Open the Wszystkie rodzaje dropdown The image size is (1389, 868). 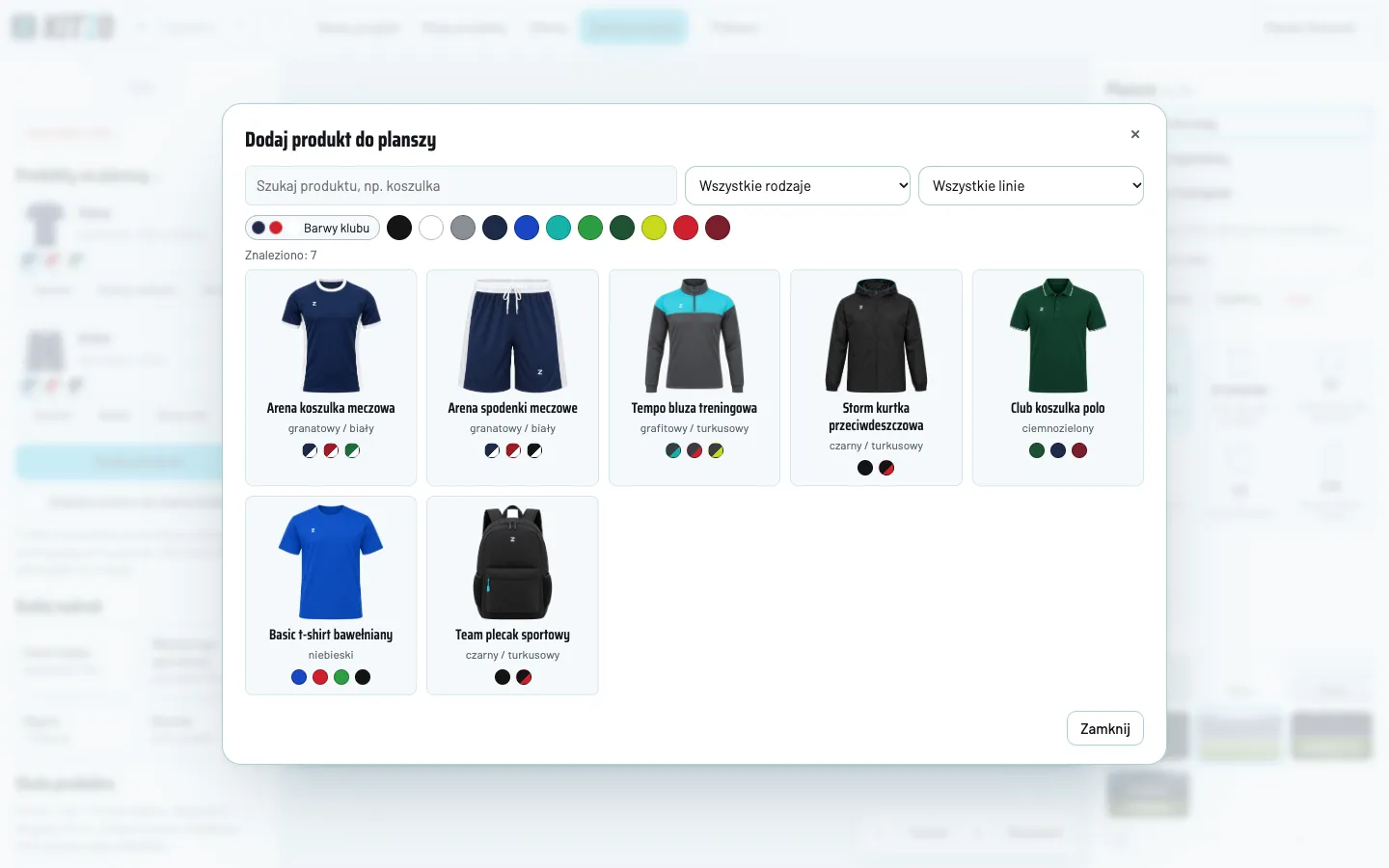point(798,186)
